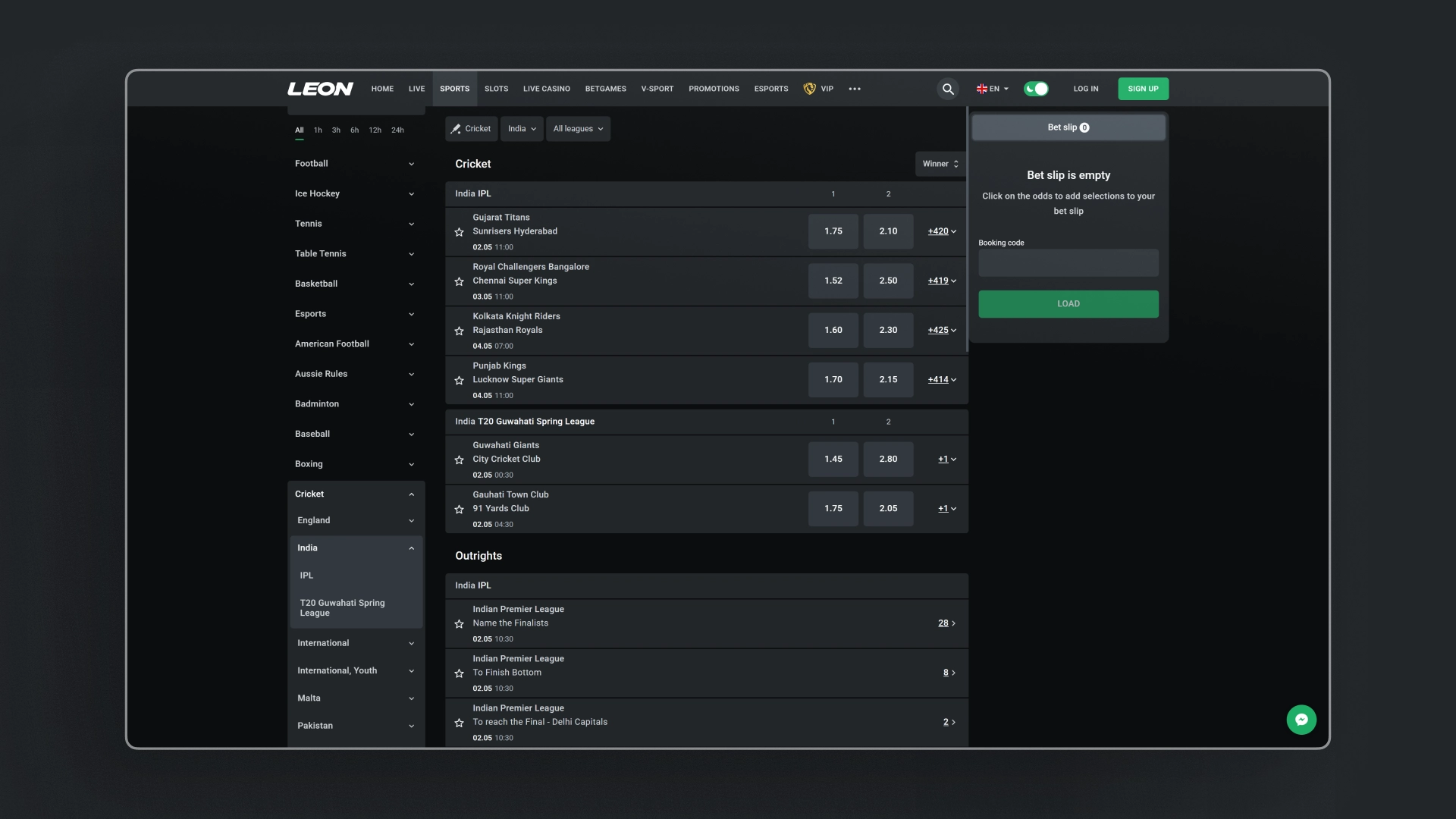
Task: Open the LIVE section
Action: click(416, 89)
